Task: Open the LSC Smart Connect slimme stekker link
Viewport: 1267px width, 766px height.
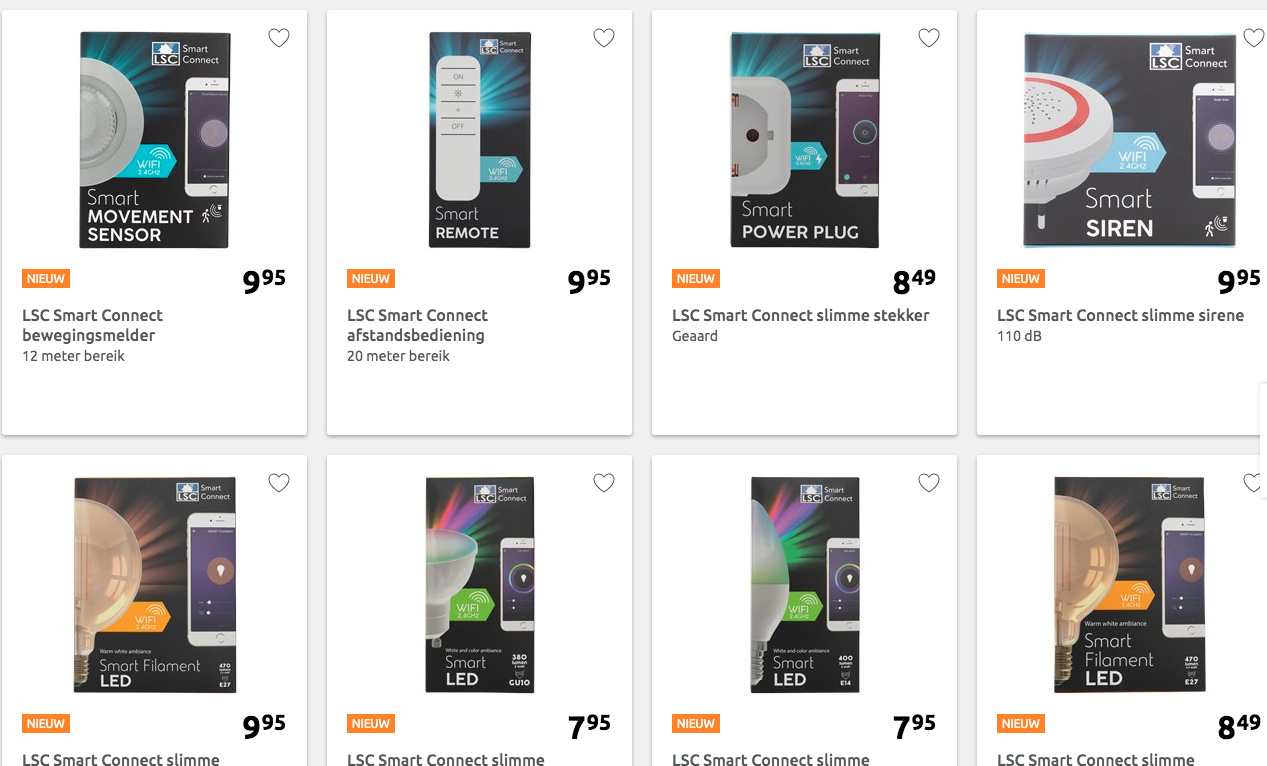Action: coord(800,315)
